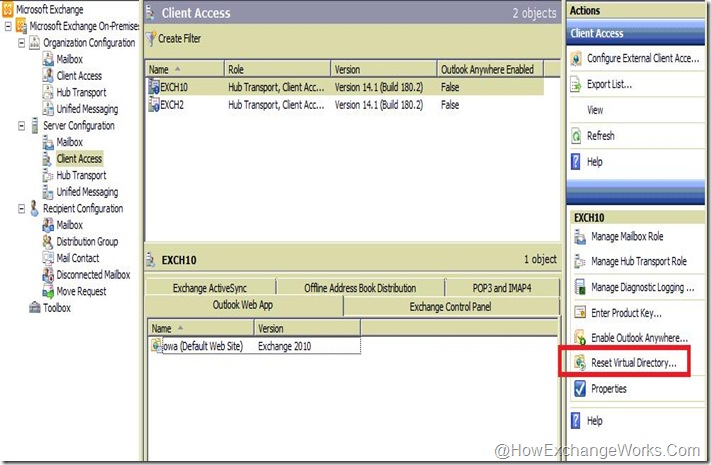Open the Toolbox node icon
Screen dimensions: 711x465
(35, 308)
